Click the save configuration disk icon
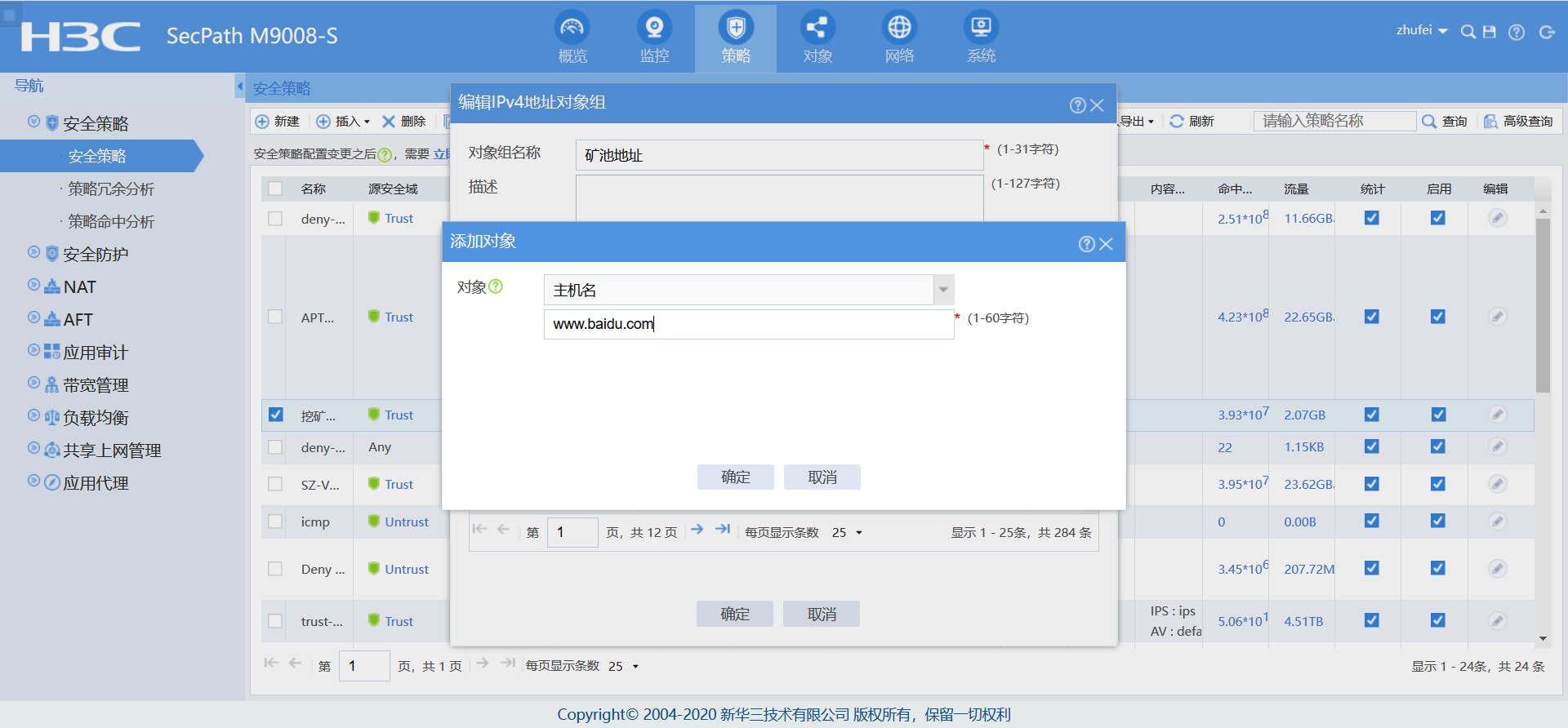 [1490, 32]
